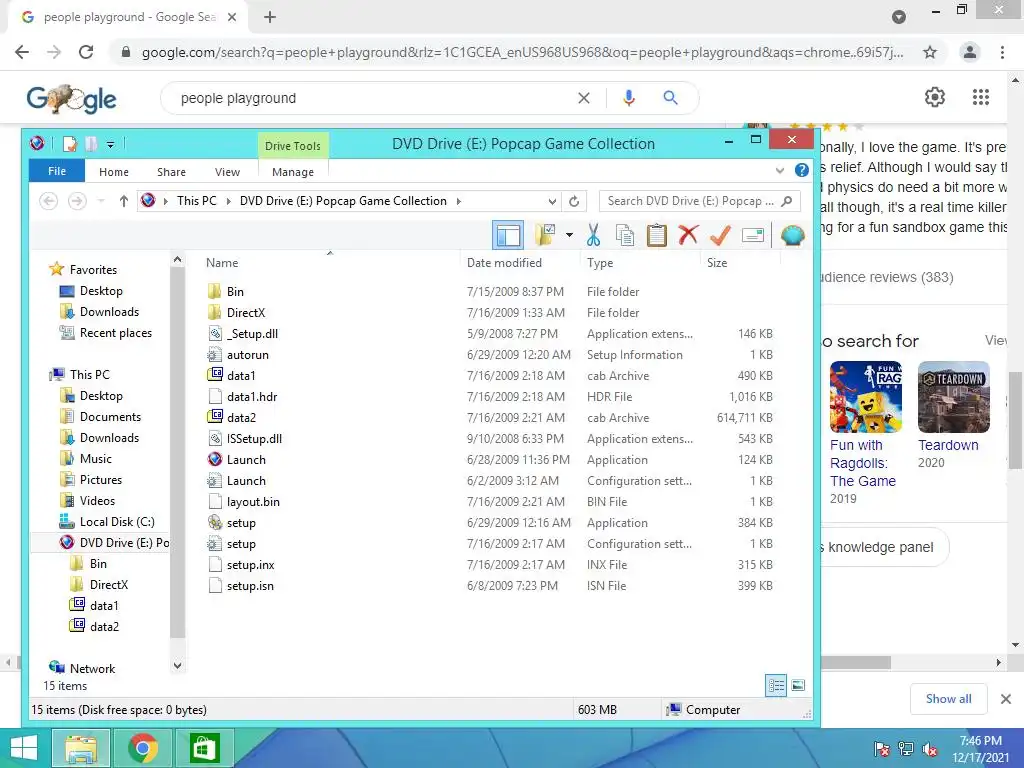Select Favorites in navigation pane

point(93,270)
